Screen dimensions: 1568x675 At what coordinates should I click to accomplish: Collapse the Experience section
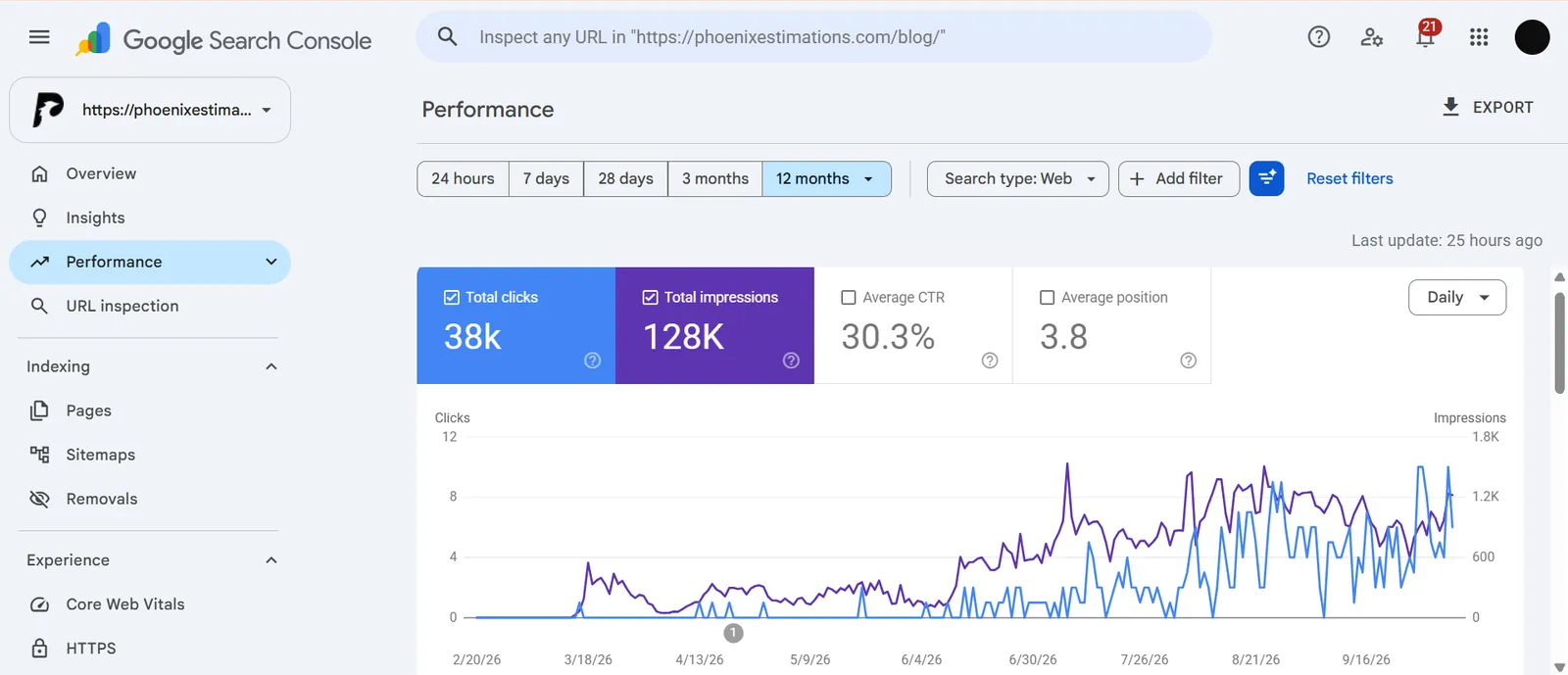pos(271,560)
